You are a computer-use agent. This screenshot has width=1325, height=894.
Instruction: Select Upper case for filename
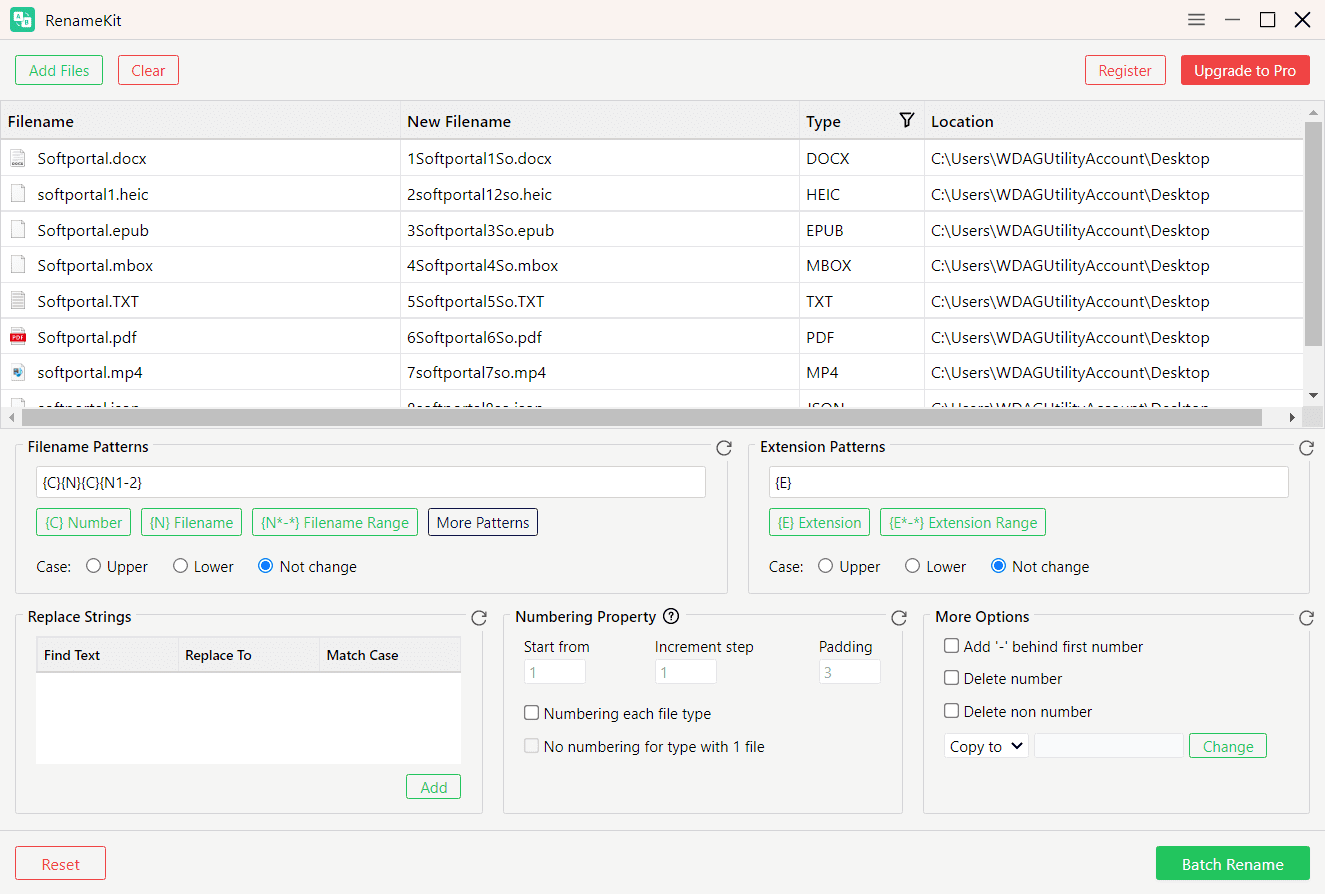click(94, 566)
